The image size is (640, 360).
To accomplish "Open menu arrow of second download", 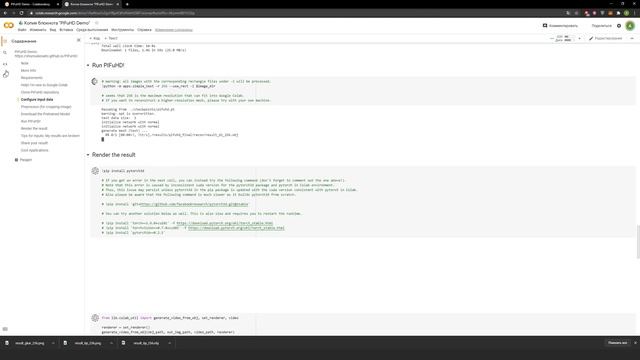I will (111, 343).
